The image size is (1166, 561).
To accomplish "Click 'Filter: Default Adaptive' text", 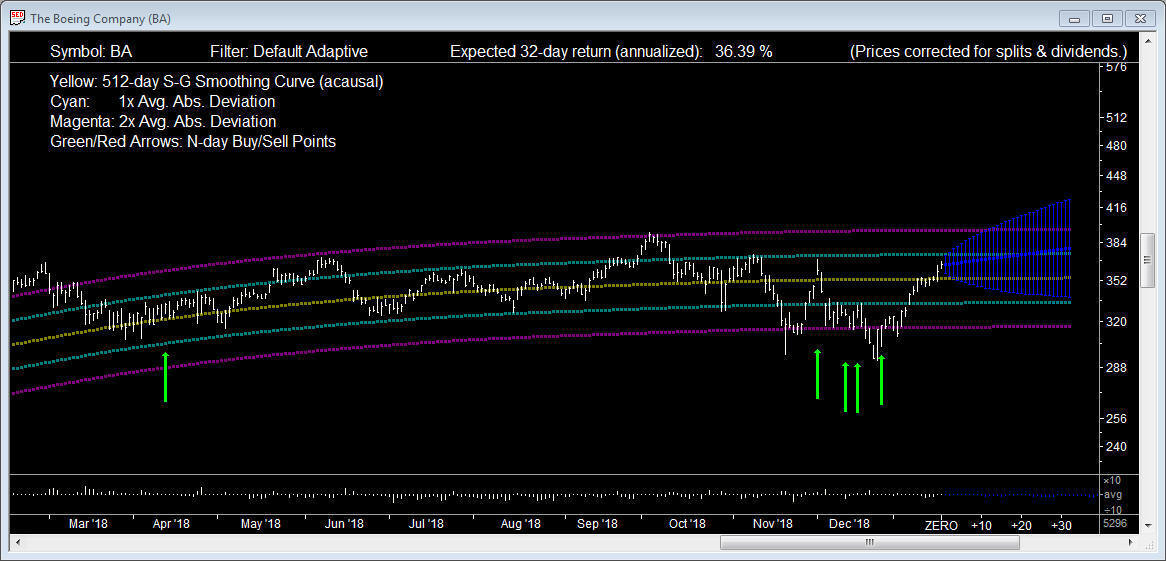I will point(289,51).
